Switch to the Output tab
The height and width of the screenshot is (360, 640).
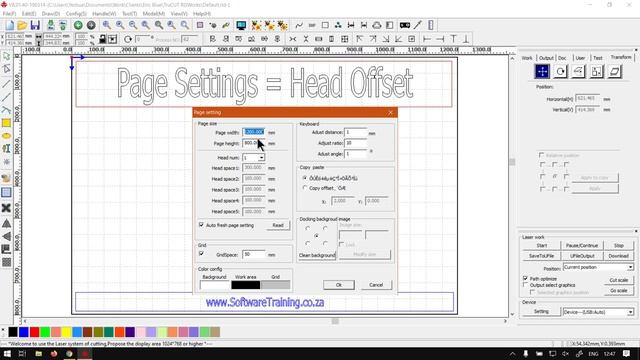pos(546,58)
